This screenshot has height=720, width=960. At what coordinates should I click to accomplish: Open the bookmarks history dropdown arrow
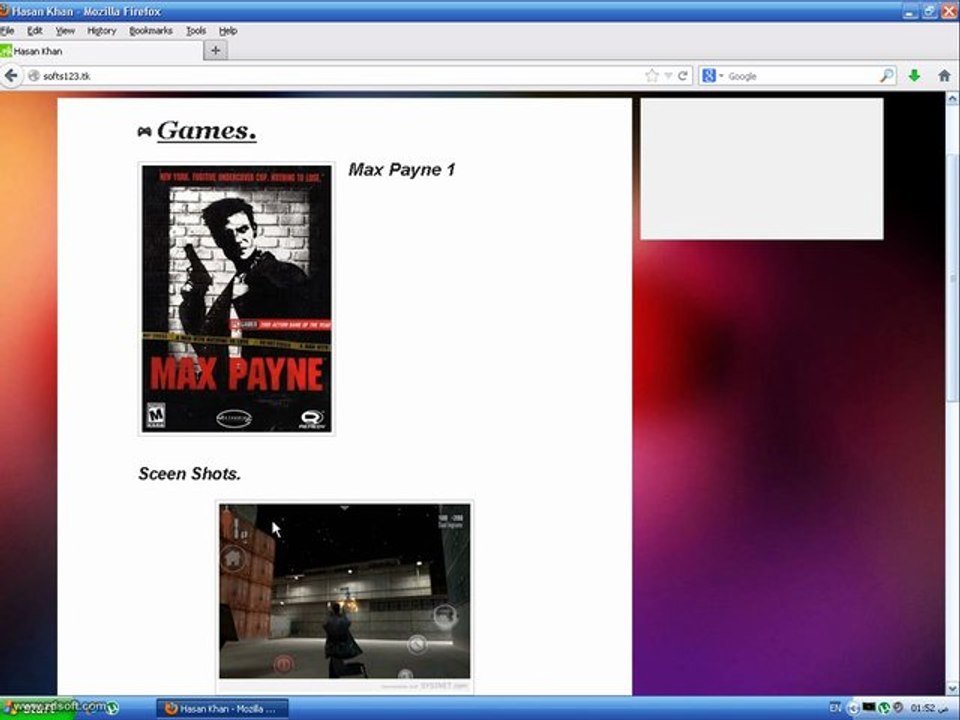pos(668,76)
